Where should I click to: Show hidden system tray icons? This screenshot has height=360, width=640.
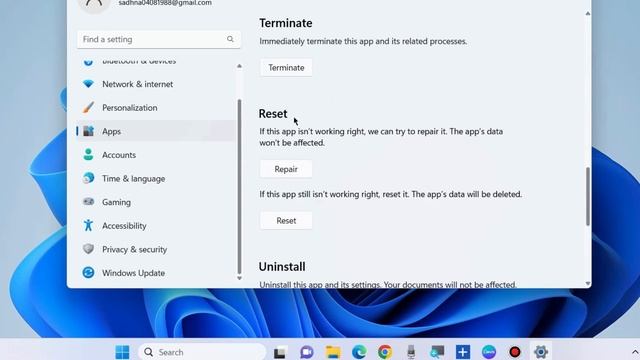pos(635,352)
